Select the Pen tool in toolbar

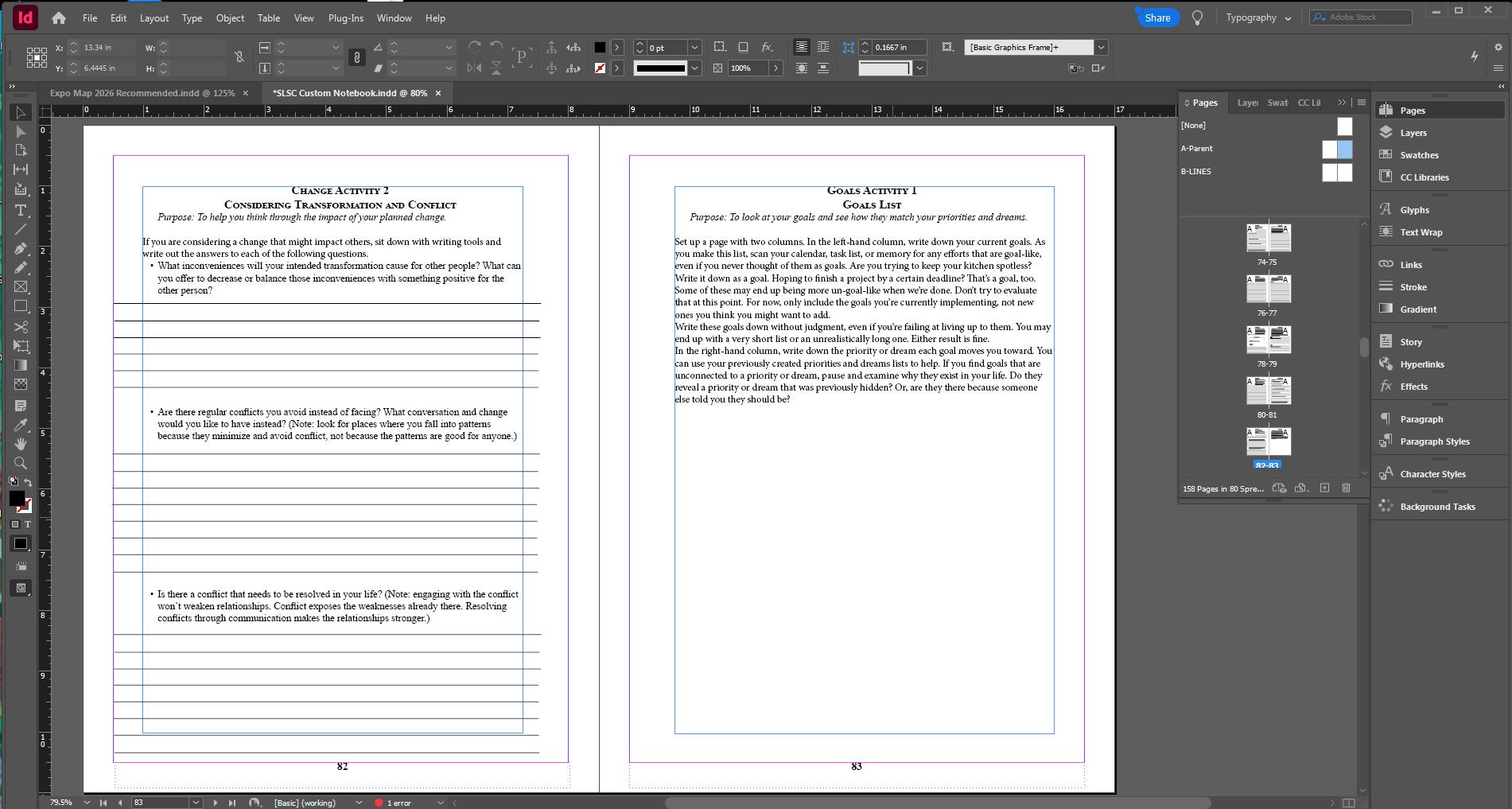click(21, 249)
